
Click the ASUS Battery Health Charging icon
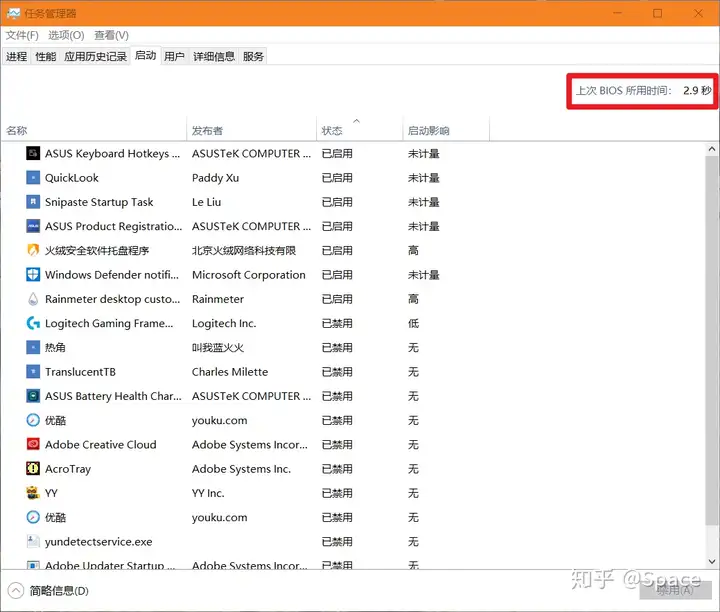click(33, 396)
